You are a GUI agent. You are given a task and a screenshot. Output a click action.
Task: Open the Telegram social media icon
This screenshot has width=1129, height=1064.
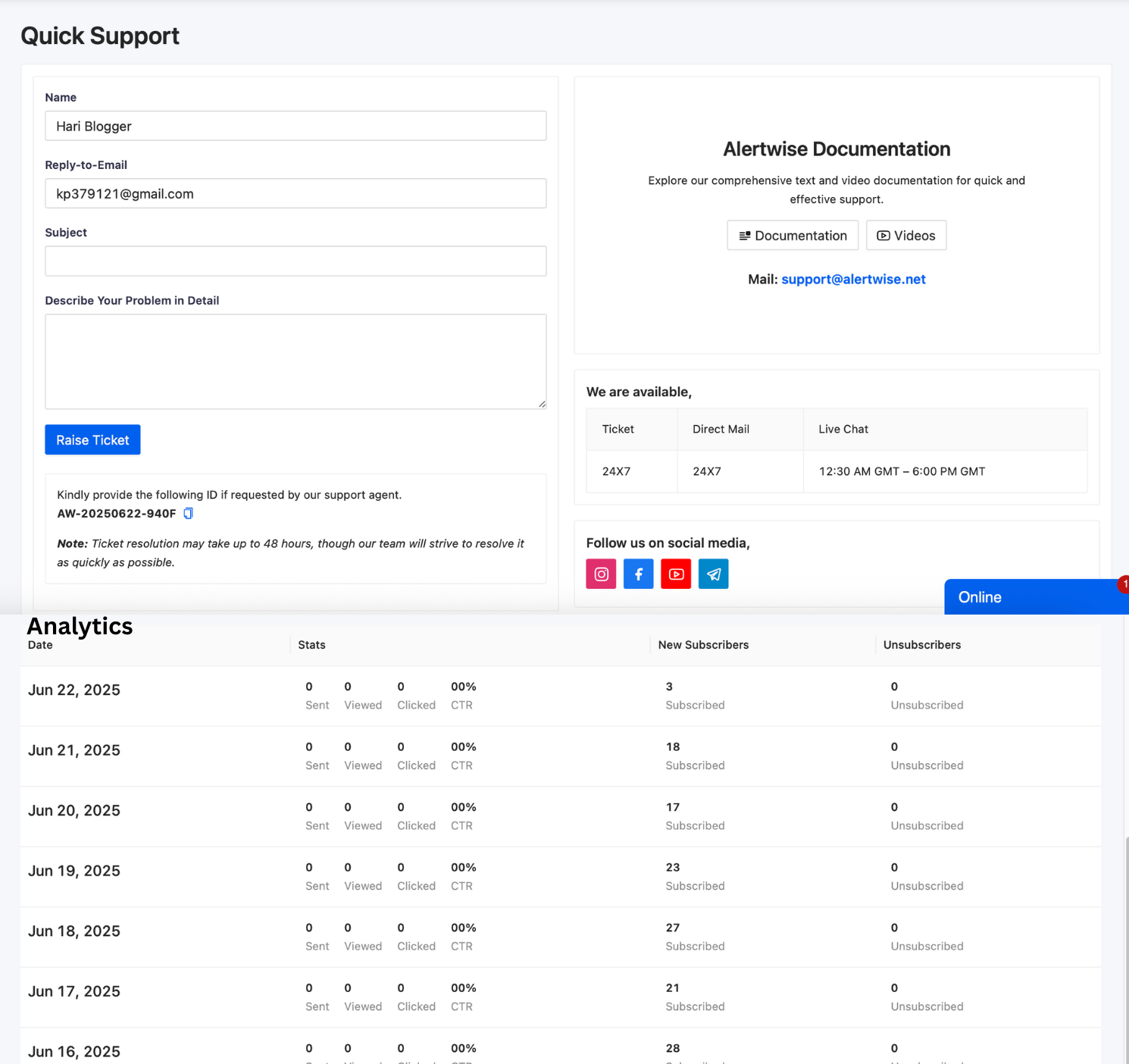pyautogui.click(x=713, y=574)
